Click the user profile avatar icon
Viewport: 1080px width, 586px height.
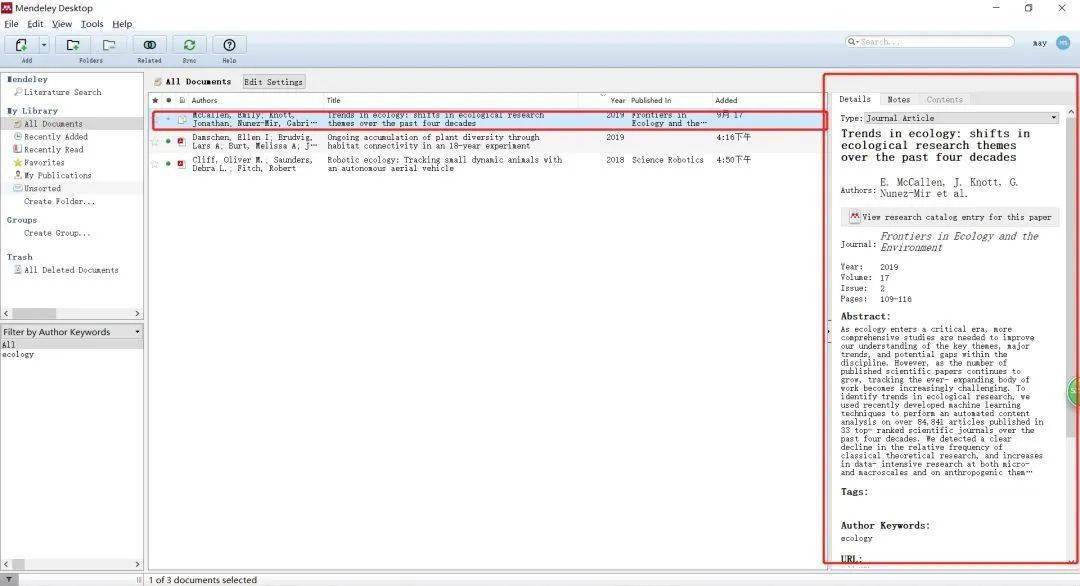point(1063,43)
